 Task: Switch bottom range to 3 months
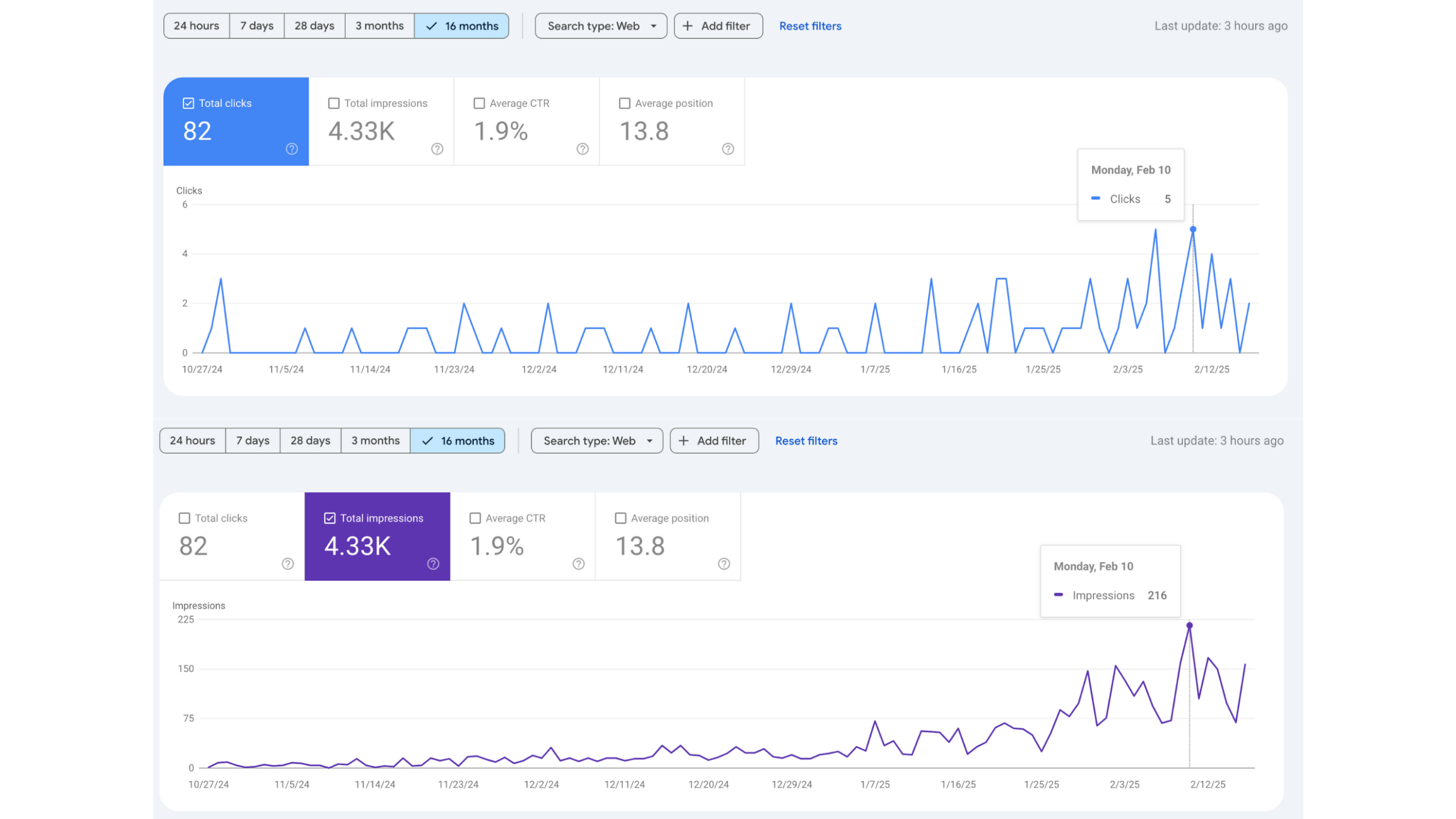(375, 441)
